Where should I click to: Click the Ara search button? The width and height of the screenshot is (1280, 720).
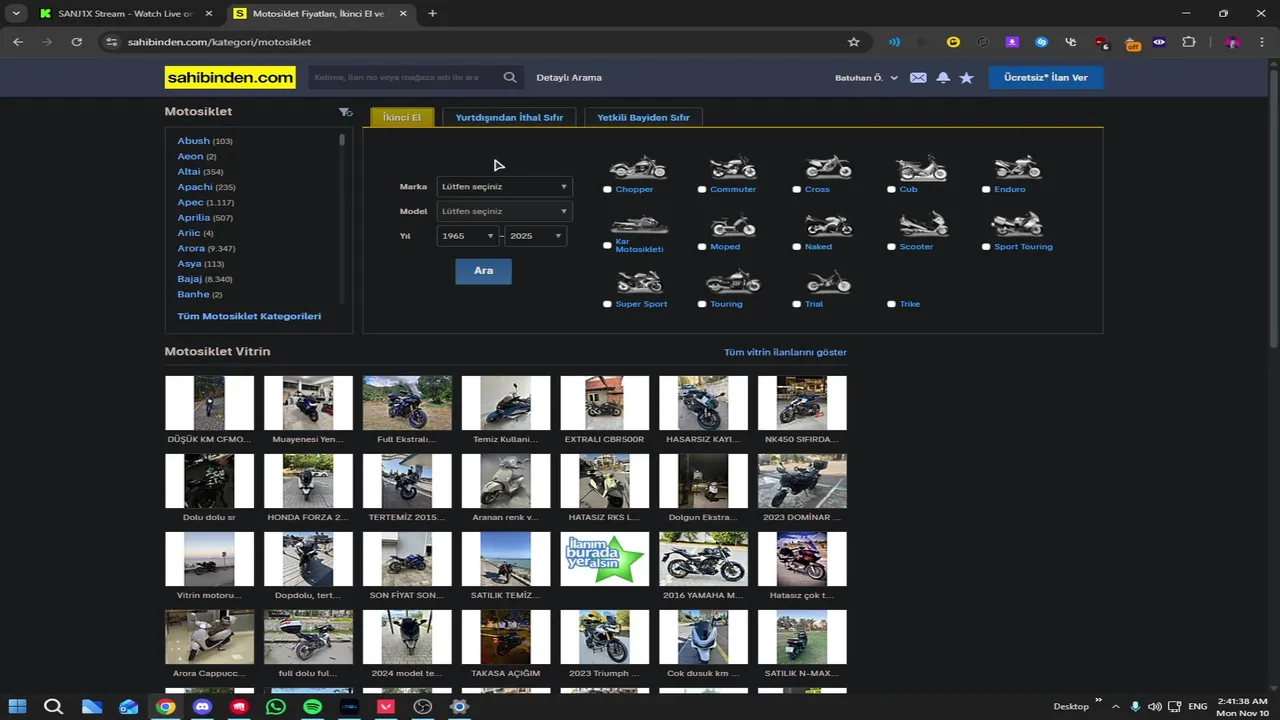483,271
